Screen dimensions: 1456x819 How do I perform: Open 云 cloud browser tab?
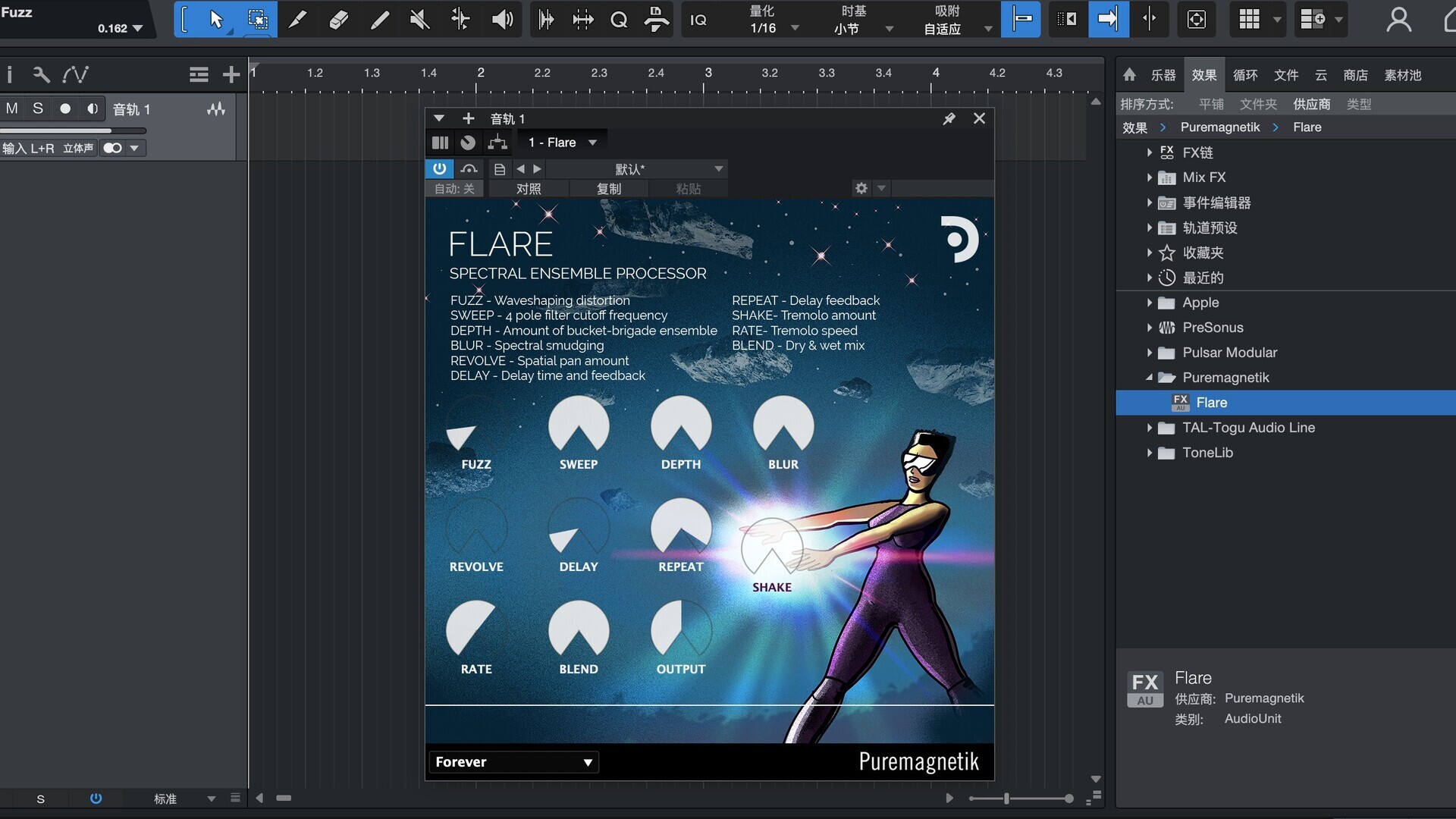(1320, 75)
